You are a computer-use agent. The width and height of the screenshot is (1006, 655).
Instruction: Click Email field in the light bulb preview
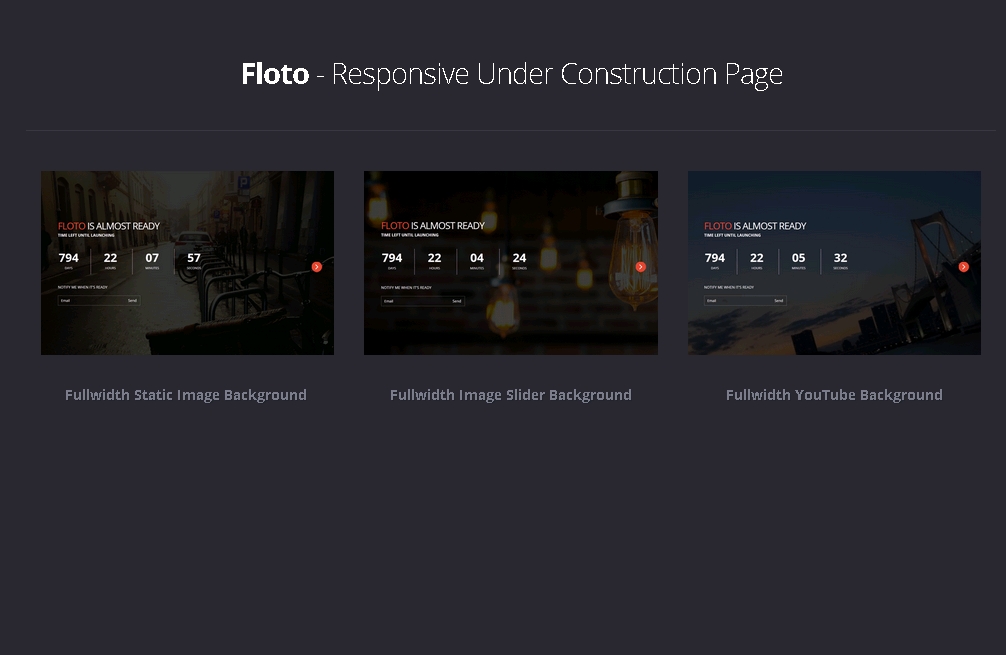414,301
